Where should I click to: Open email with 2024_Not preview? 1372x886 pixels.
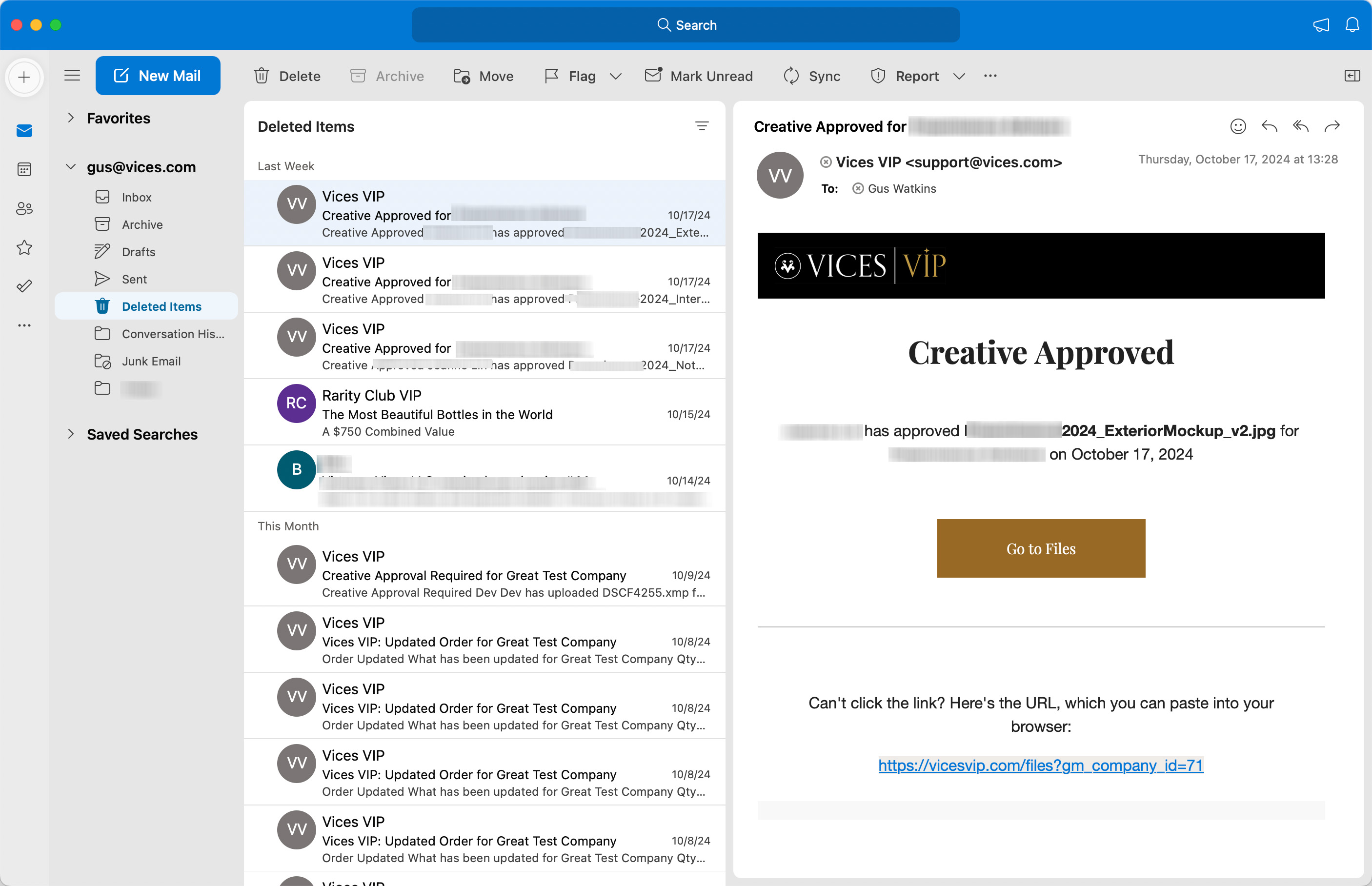pyautogui.click(x=484, y=346)
